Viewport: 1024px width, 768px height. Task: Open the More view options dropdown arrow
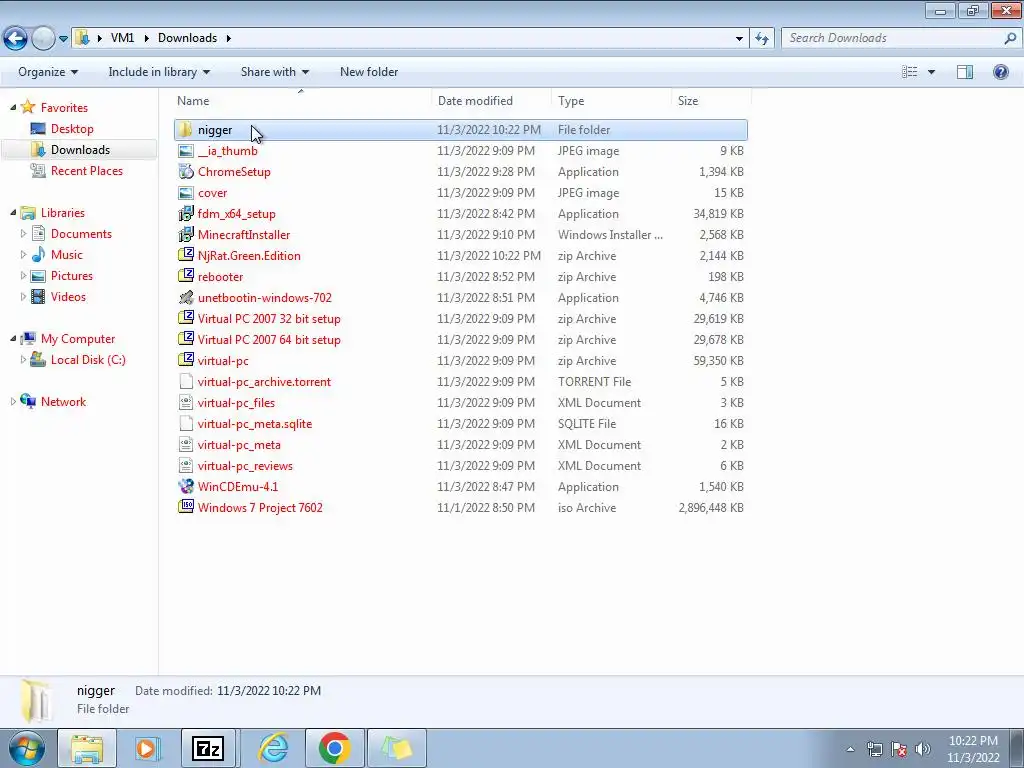[x=931, y=72]
